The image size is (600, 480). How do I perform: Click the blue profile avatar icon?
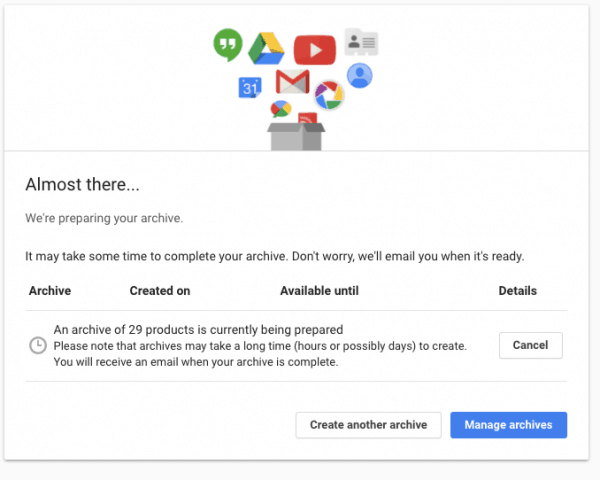(359, 75)
